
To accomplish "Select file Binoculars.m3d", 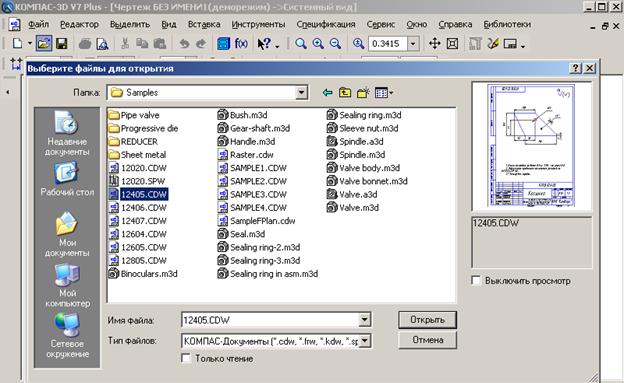I will (143, 274).
